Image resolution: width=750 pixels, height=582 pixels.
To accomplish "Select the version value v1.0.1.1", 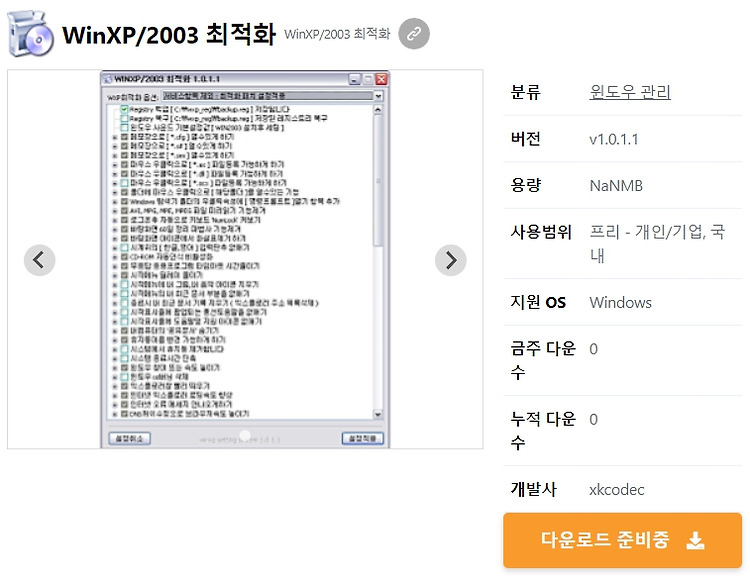I will point(614,139).
